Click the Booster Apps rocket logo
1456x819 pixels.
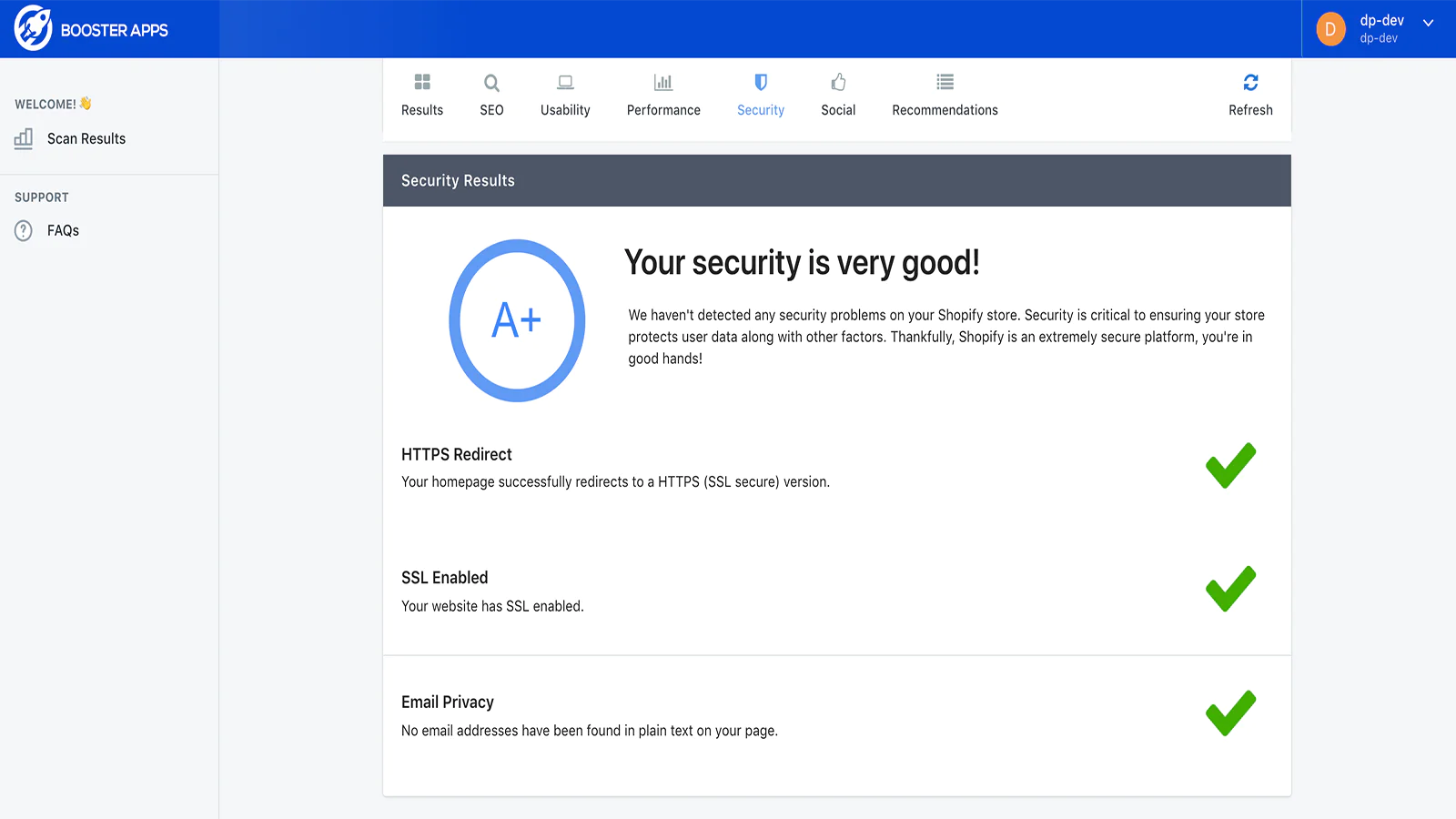33,28
